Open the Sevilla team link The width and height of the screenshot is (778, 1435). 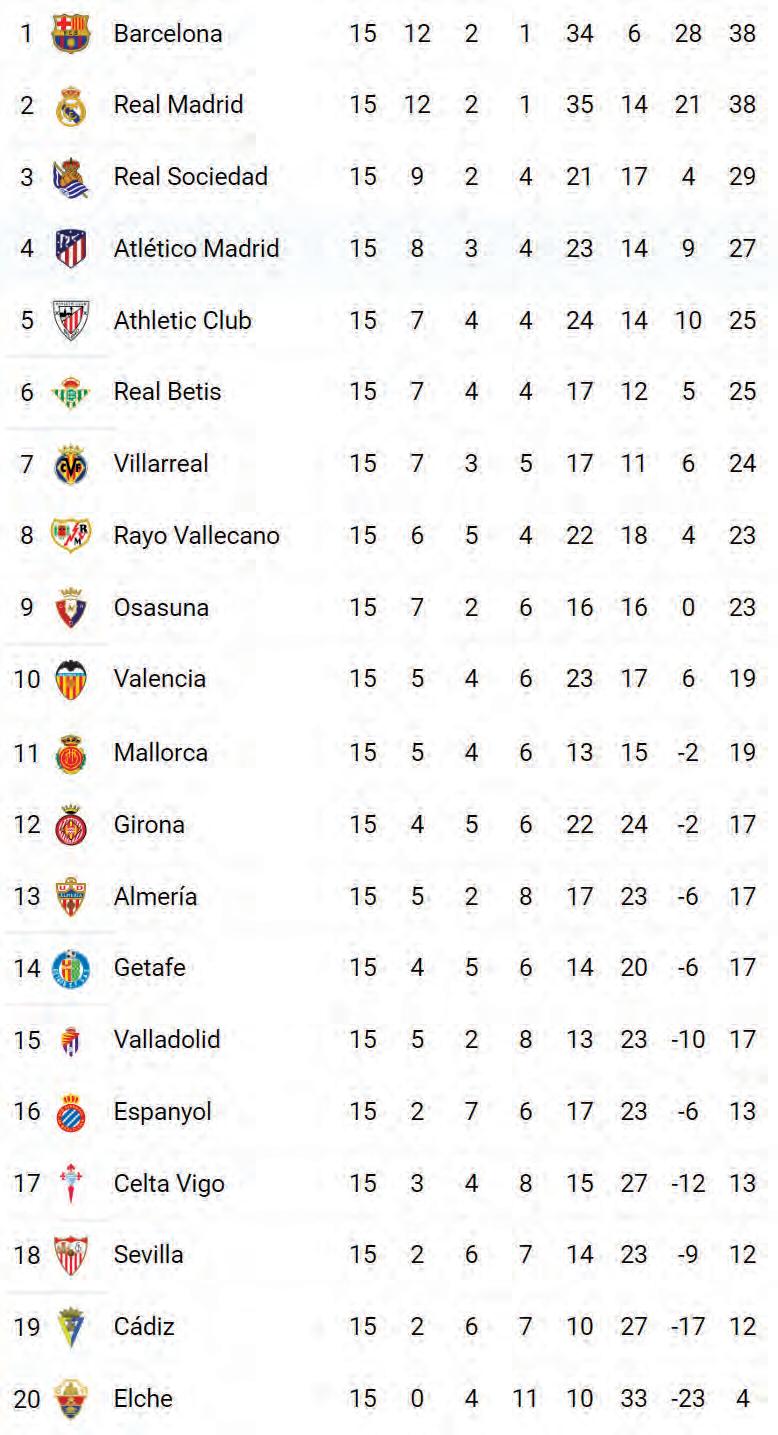(x=148, y=1254)
